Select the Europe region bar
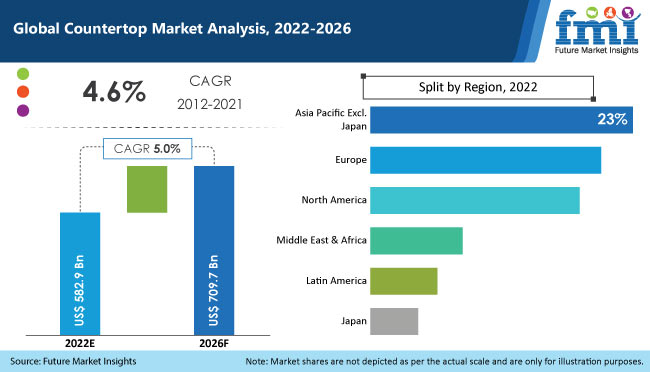This screenshot has height=372, width=650. tap(485, 160)
